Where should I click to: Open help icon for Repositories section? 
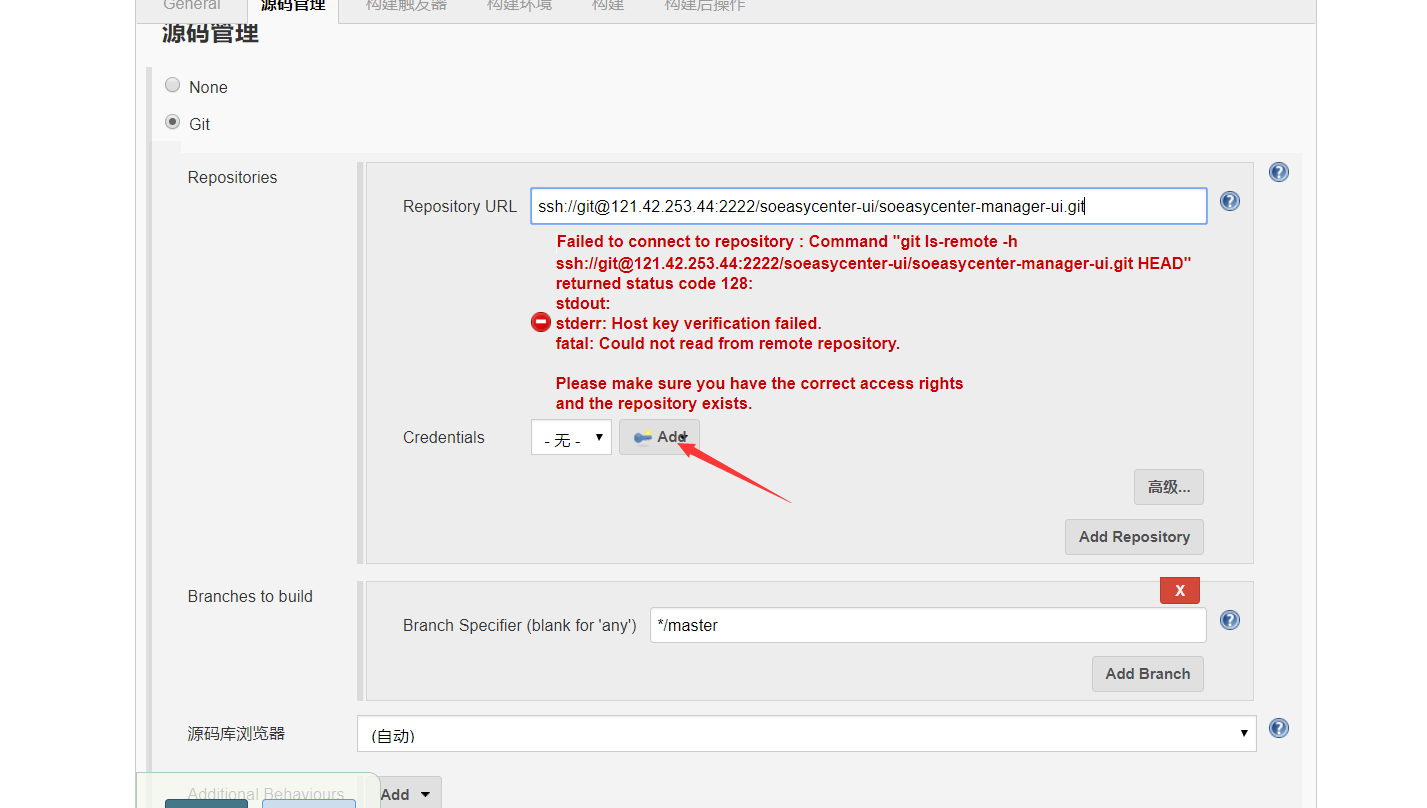point(1278,172)
